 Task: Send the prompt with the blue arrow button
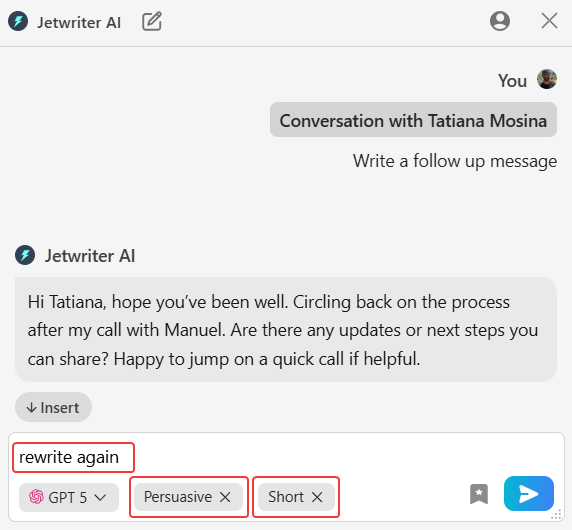click(529, 494)
